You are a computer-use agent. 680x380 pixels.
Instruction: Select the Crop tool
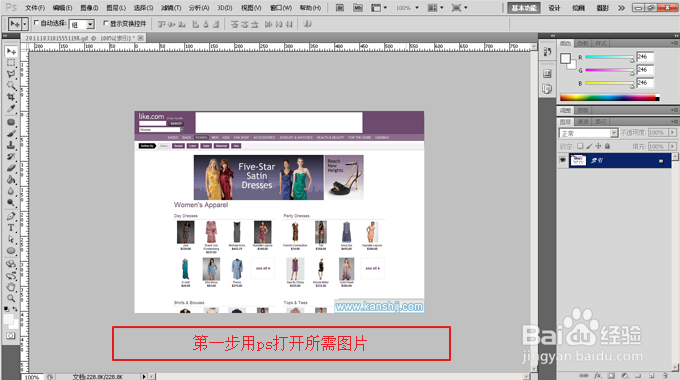coord(11,97)
